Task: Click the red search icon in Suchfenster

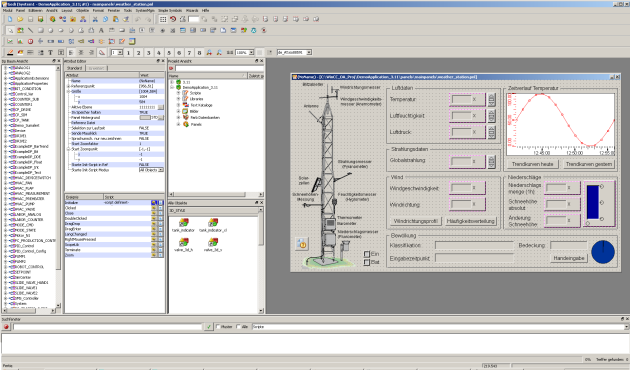Action: (6, 327)
